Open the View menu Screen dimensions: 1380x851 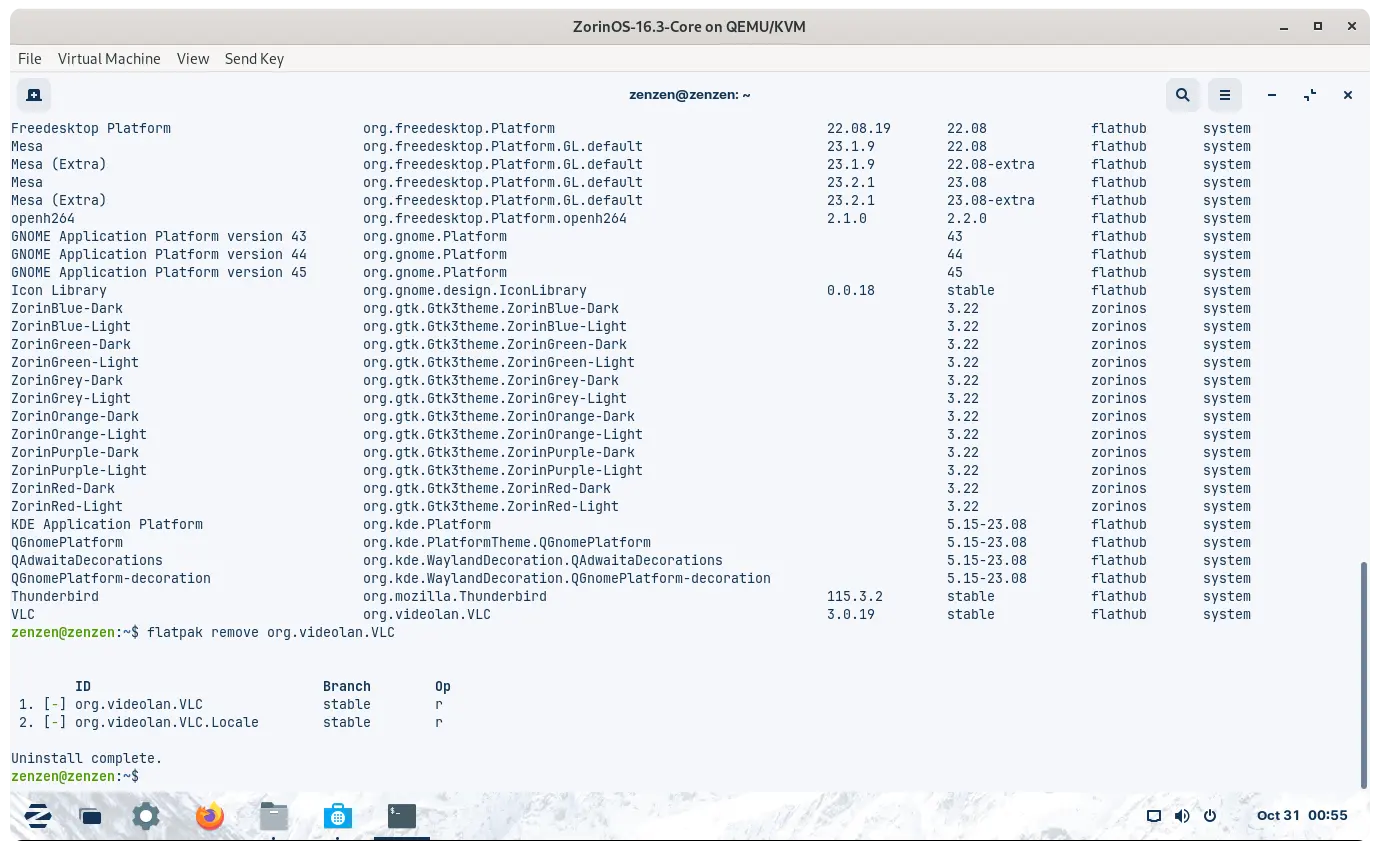click(x=193, y=59)
